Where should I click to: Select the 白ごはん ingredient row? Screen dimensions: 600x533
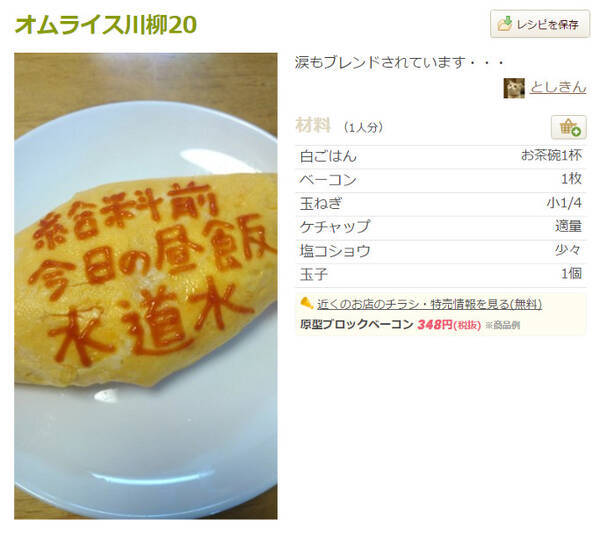click(x=441, y=157)
